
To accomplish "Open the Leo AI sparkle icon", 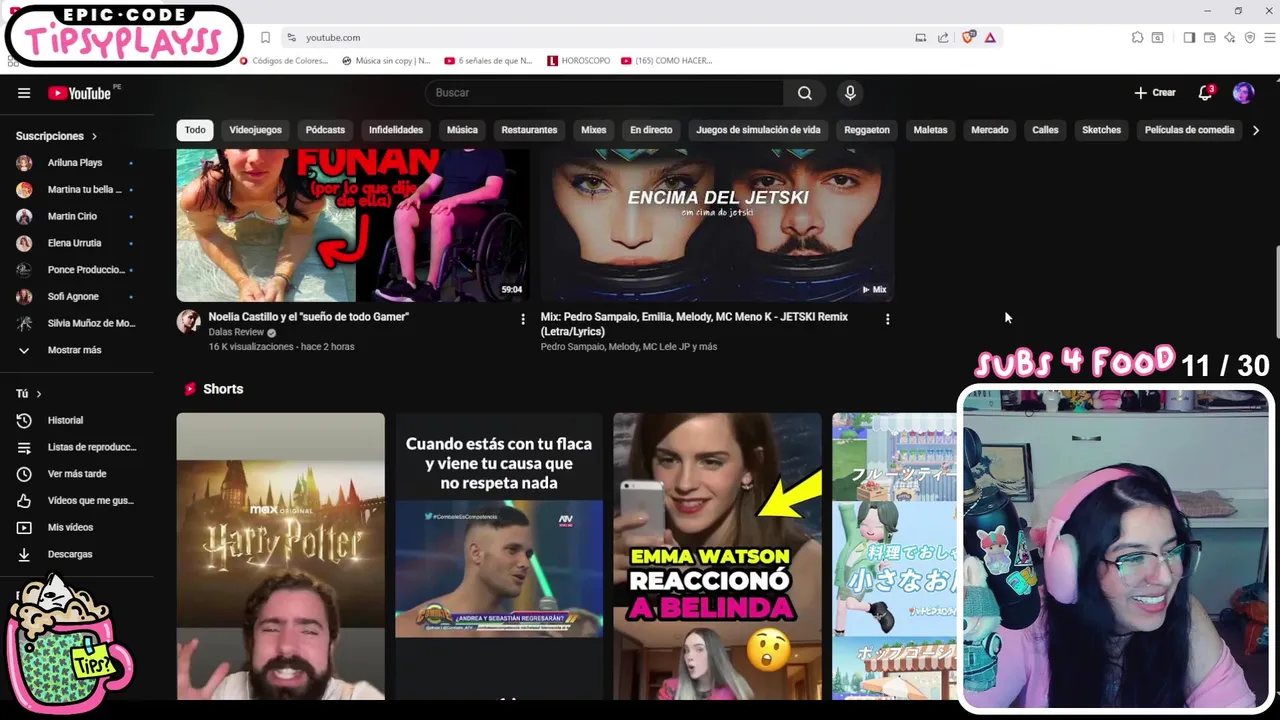I will coord(1229,37).
